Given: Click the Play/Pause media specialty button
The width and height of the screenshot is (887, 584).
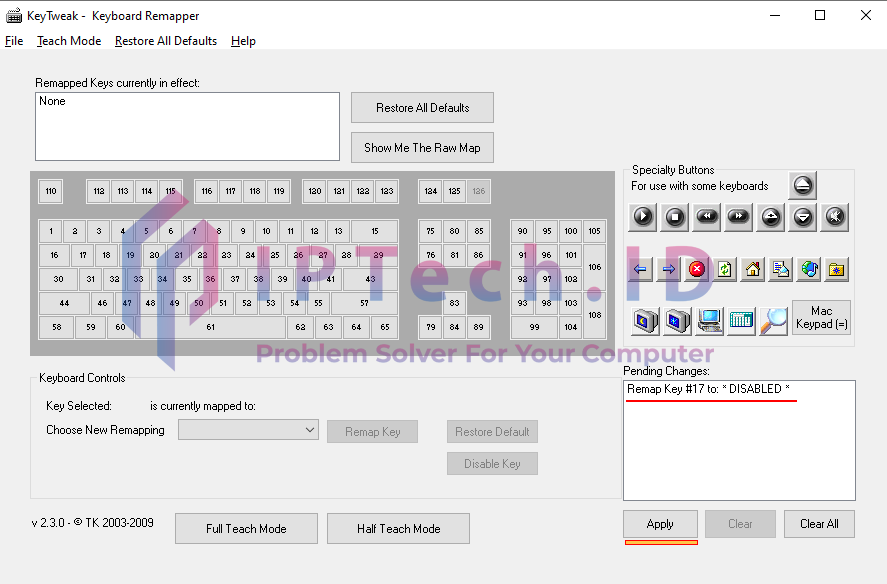Looking at the screenshot, I should coord(643,217).
